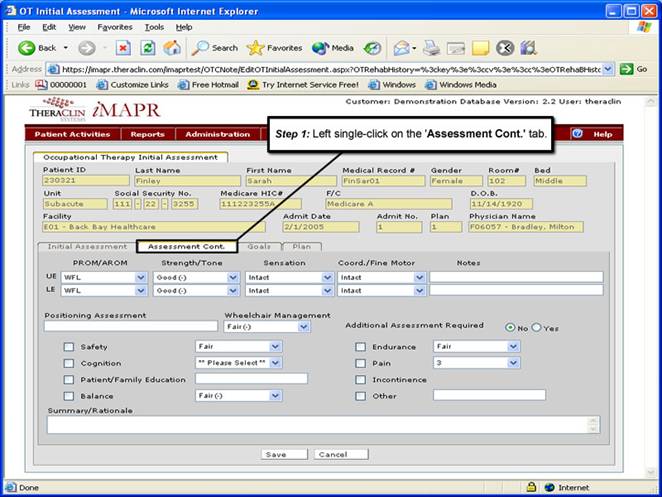Image resolution: width=662 pixels, height=497 pixels.
Task: Open the Tools menu
Action: [153, 26]
